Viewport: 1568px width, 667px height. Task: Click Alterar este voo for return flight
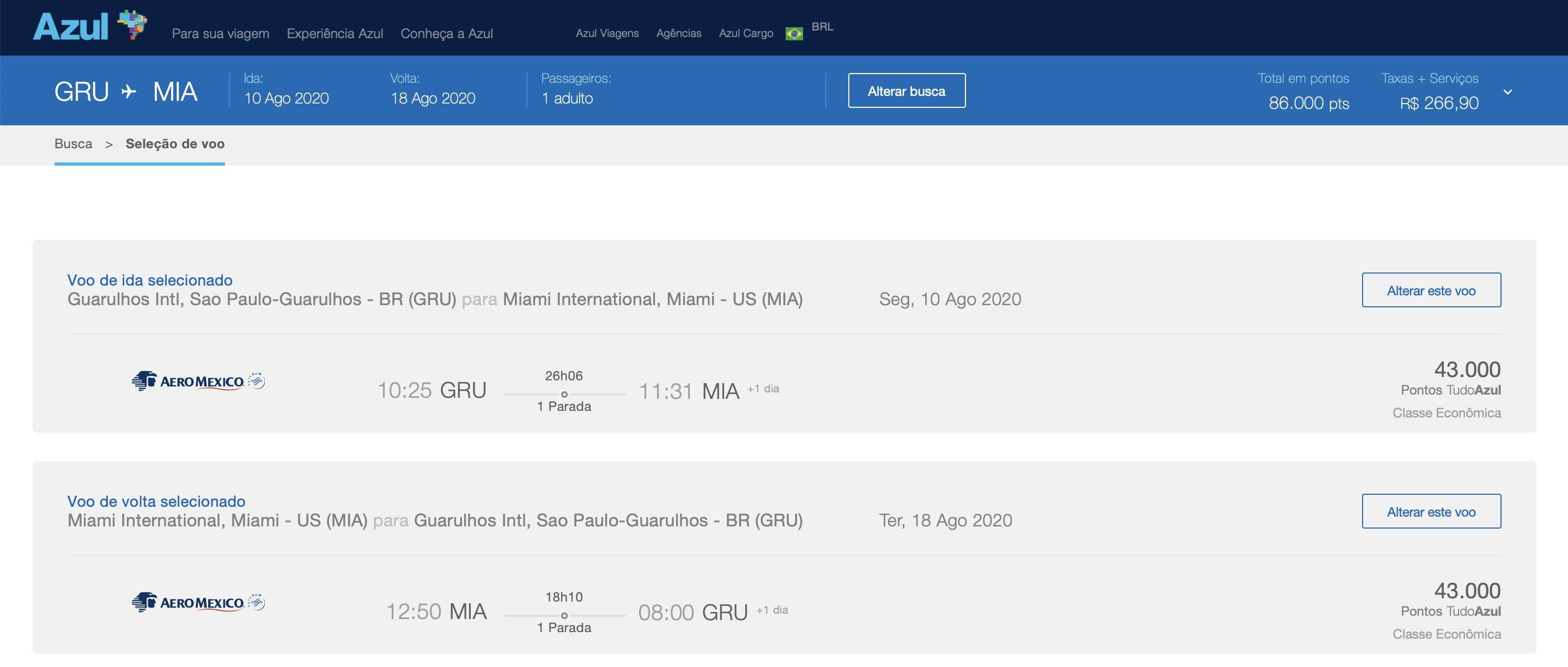click(1432, 511)
